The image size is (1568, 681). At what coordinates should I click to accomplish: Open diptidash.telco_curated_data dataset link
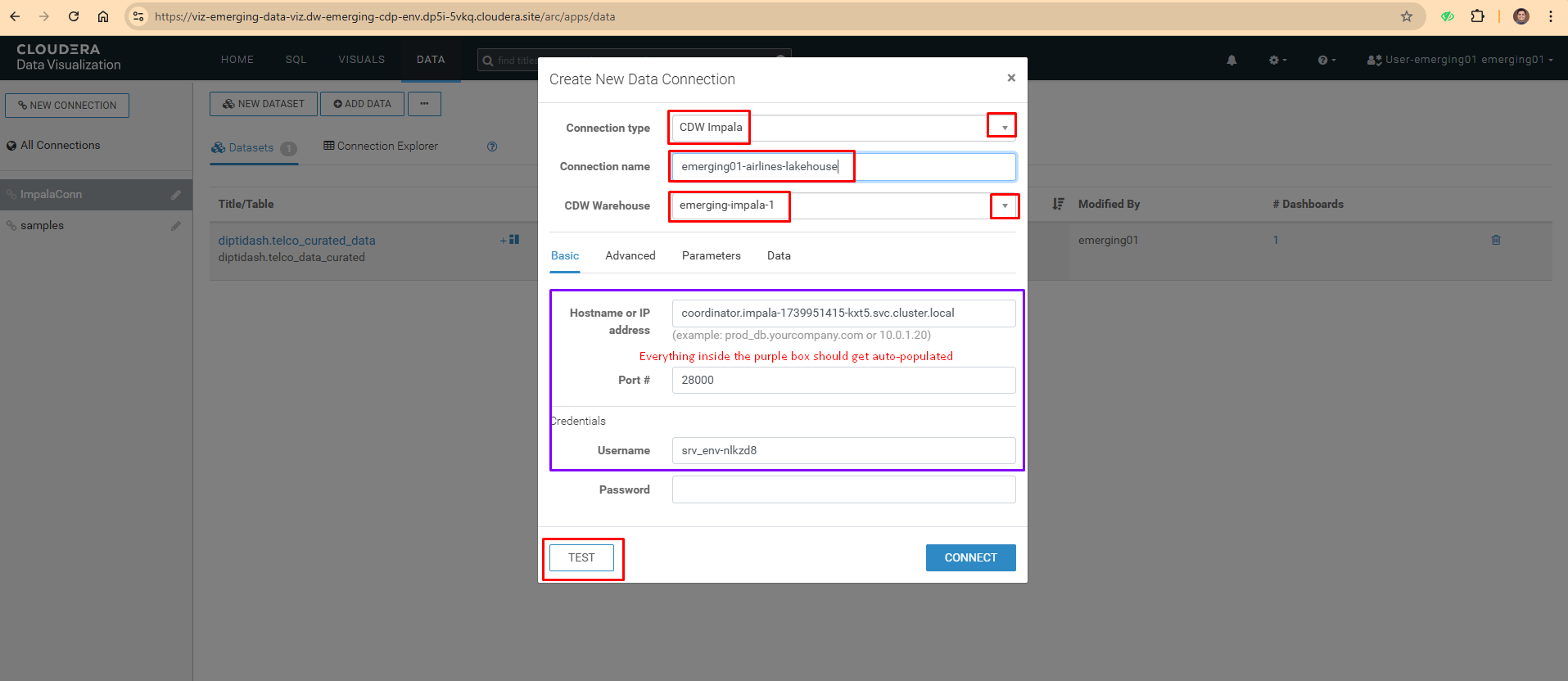[x=296, y=241]
